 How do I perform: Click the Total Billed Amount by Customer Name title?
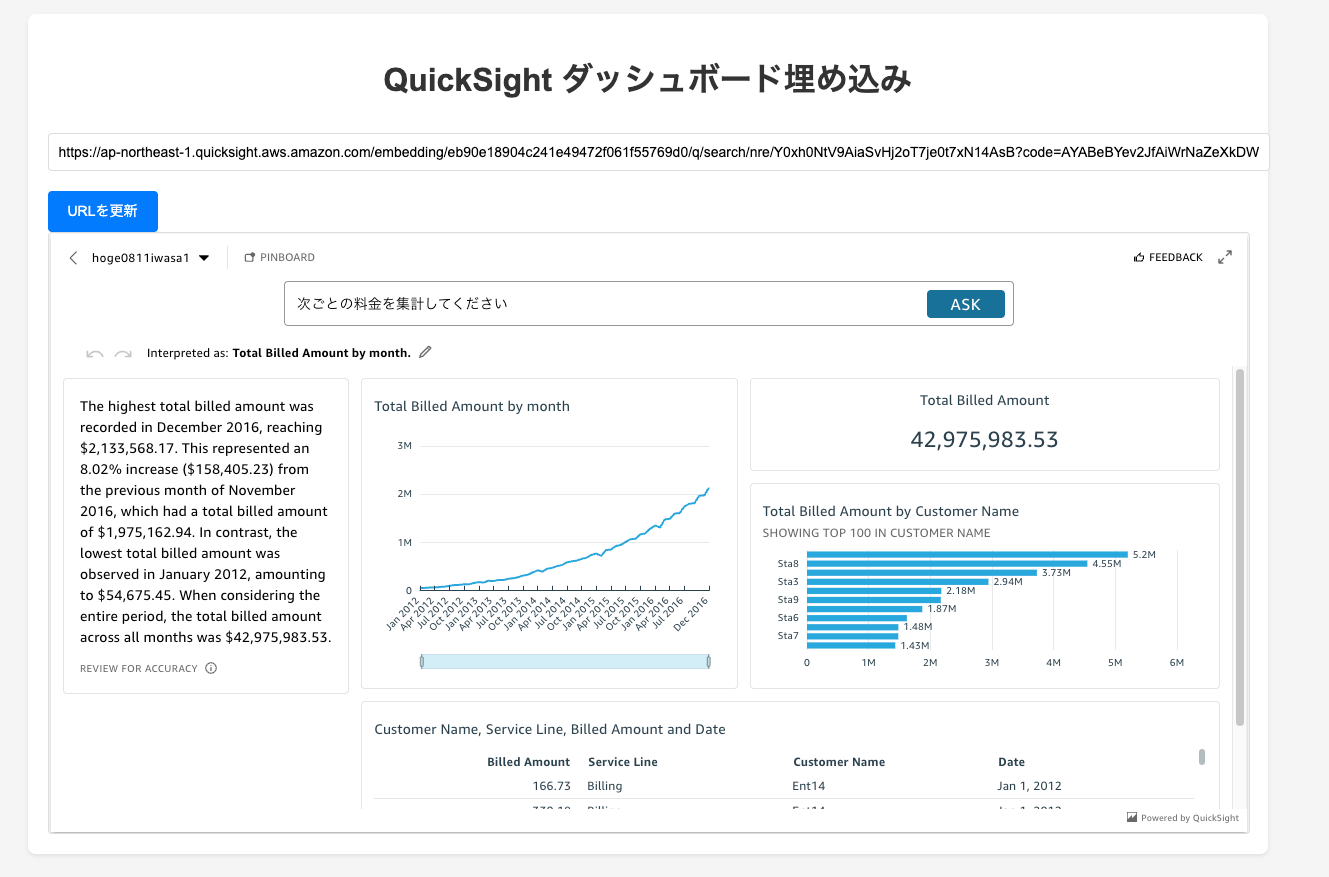click(891, 511)
